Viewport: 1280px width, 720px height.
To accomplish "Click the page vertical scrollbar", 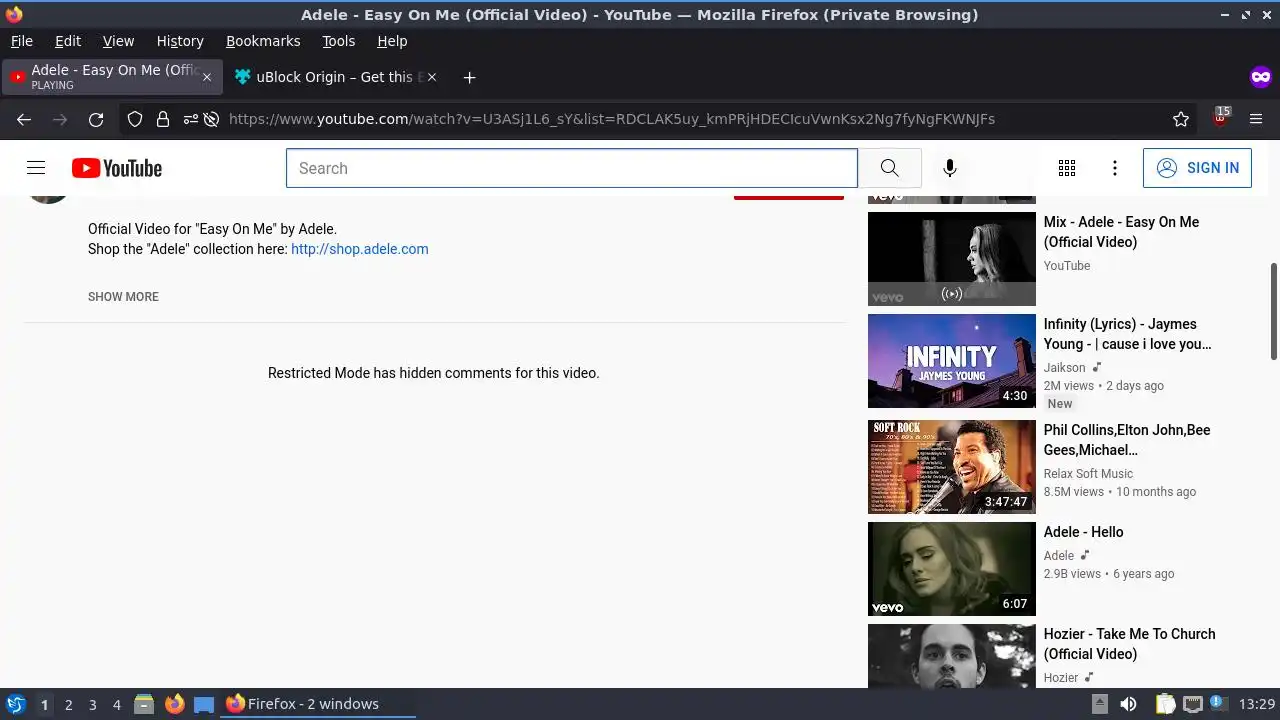I will [x=1273, y=311].
